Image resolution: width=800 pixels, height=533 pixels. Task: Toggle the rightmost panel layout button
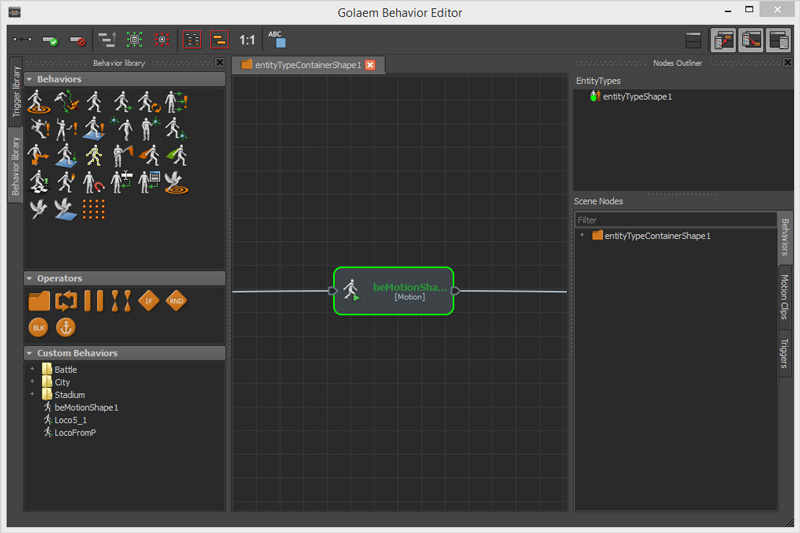pyautogui.click(x=779, y=40)
